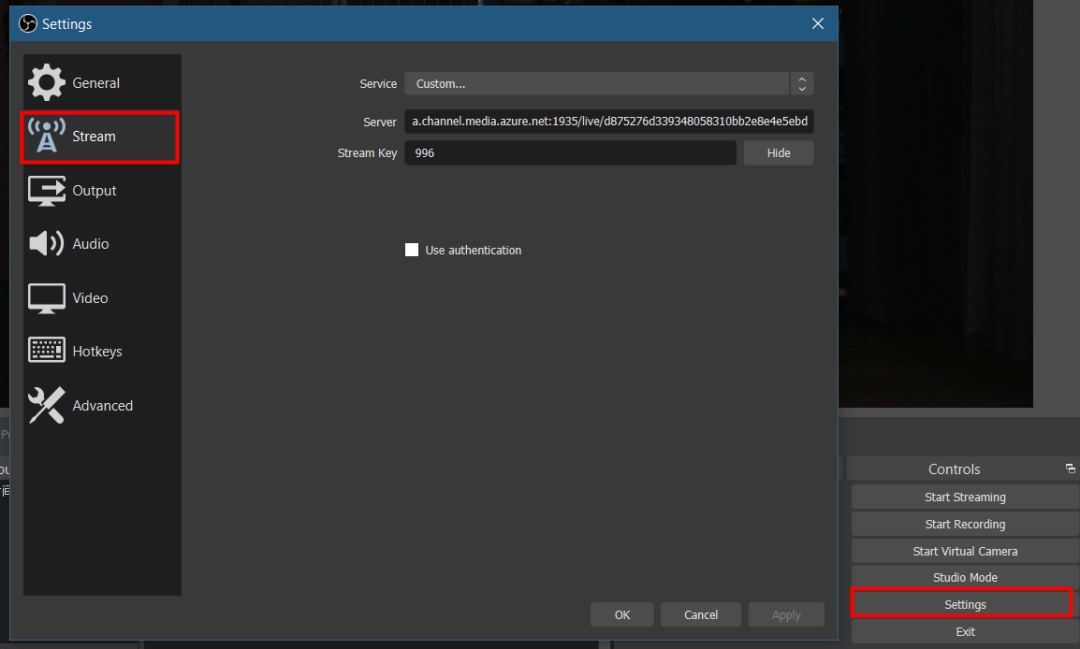
Task: Hide the stream key
Action: coord(778,153)
